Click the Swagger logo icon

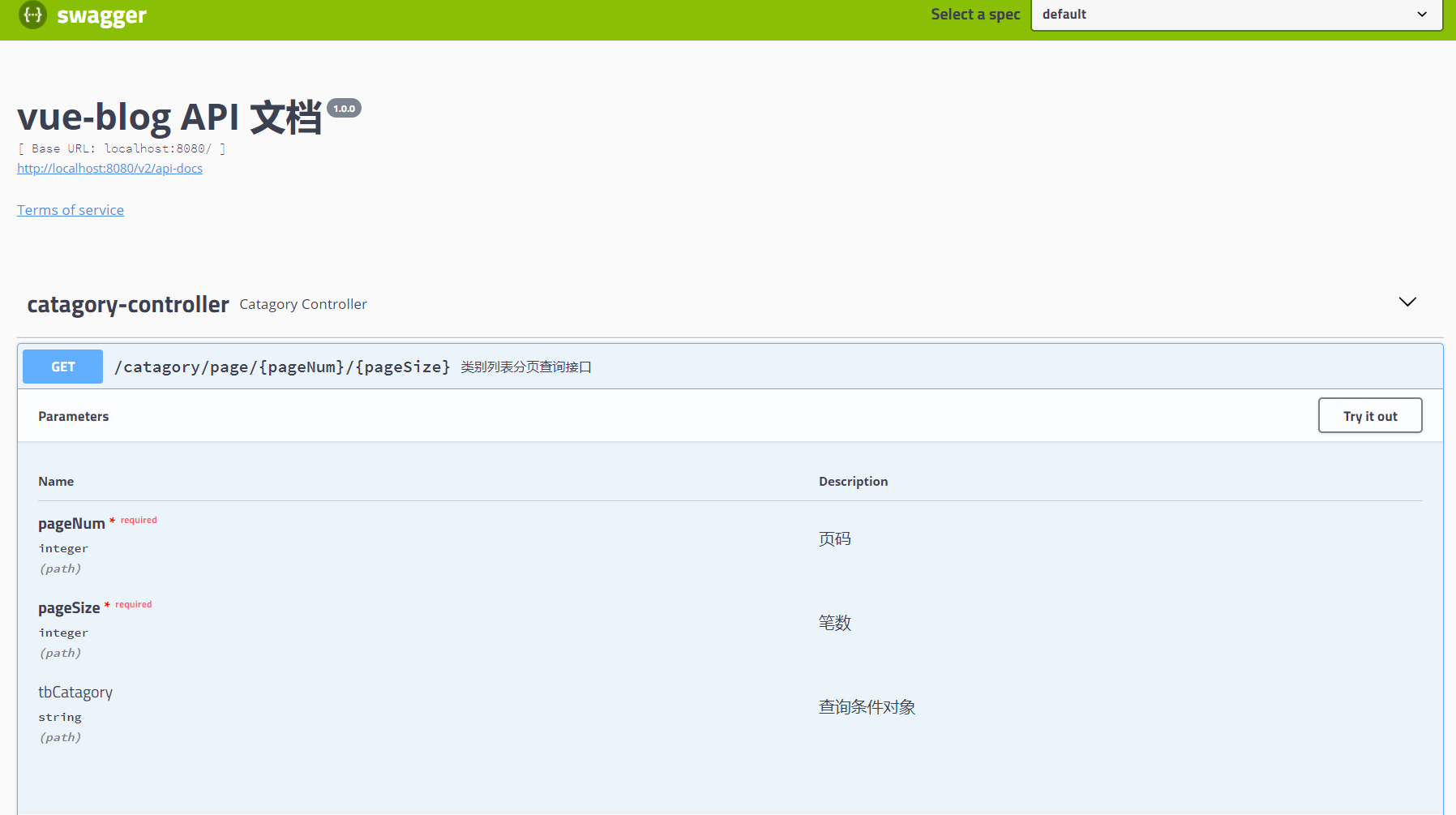point(33,15)
